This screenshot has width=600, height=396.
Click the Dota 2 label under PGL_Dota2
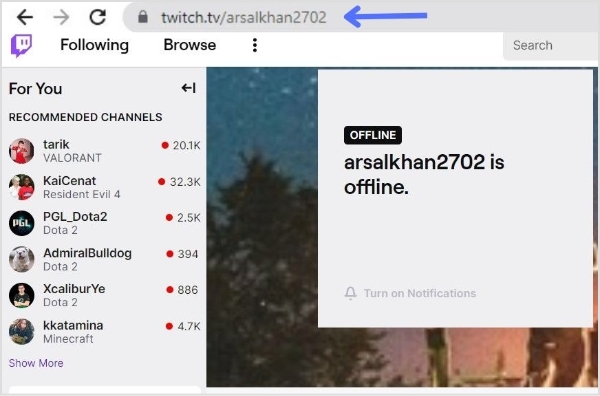click(x=60, y=230)
